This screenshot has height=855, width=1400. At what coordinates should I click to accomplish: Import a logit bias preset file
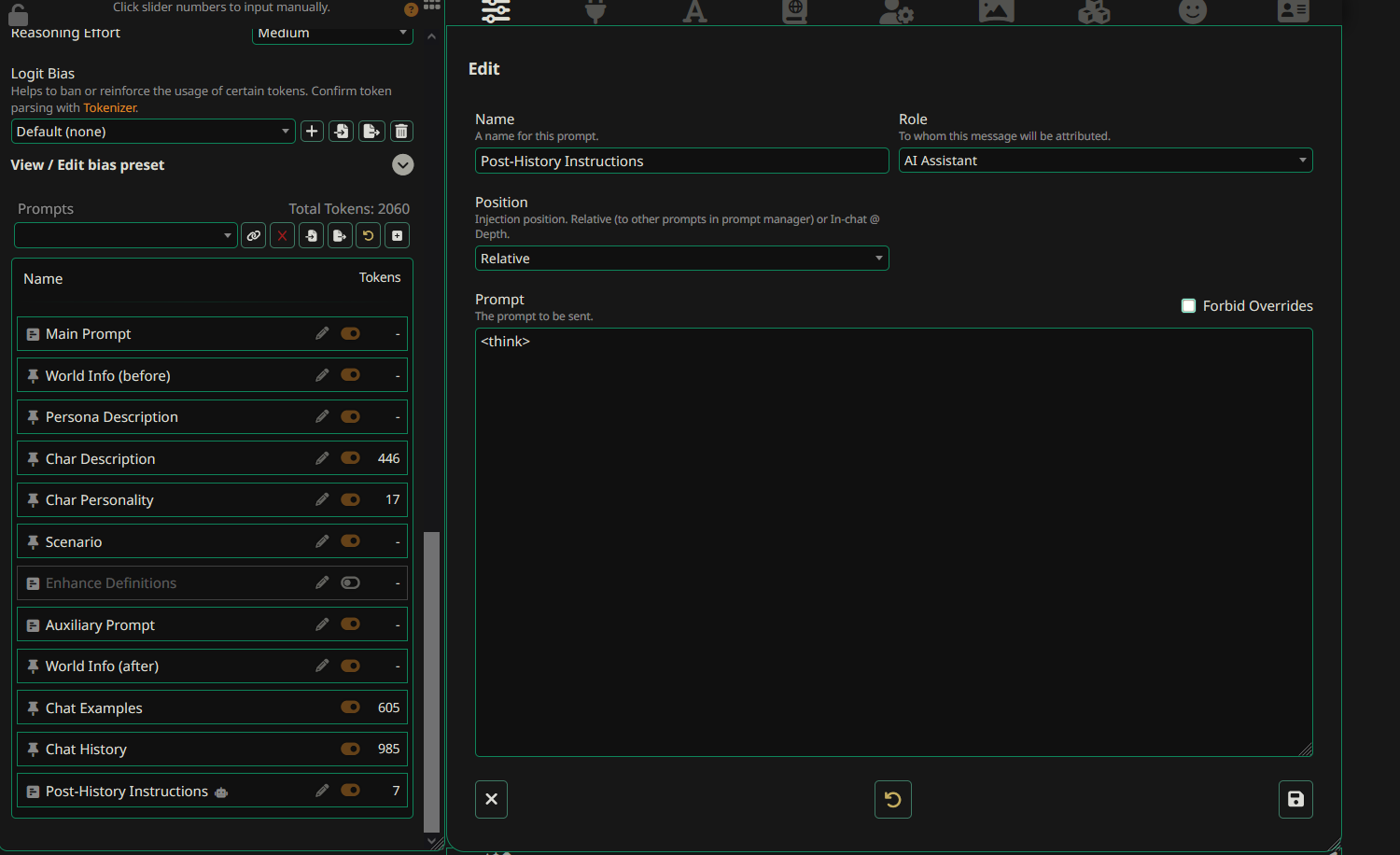(342, 132)
